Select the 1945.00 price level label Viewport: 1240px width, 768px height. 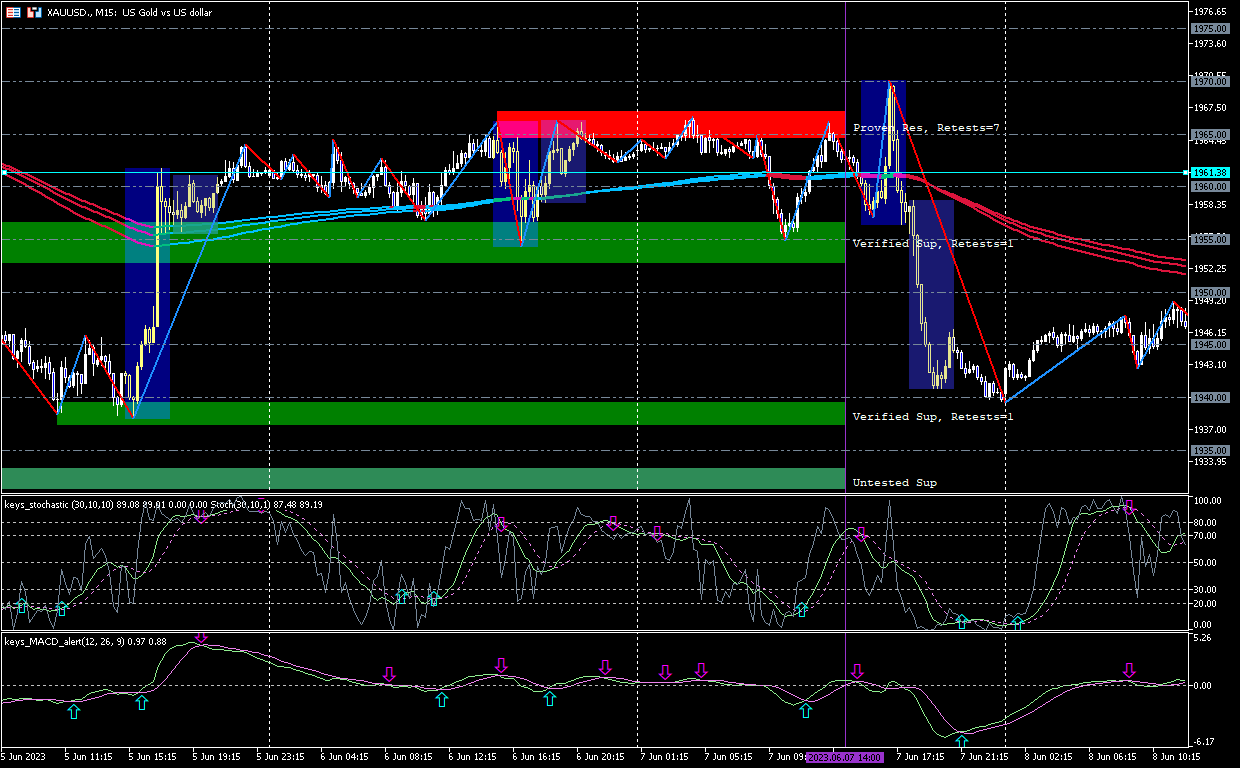pos(1210,345)
